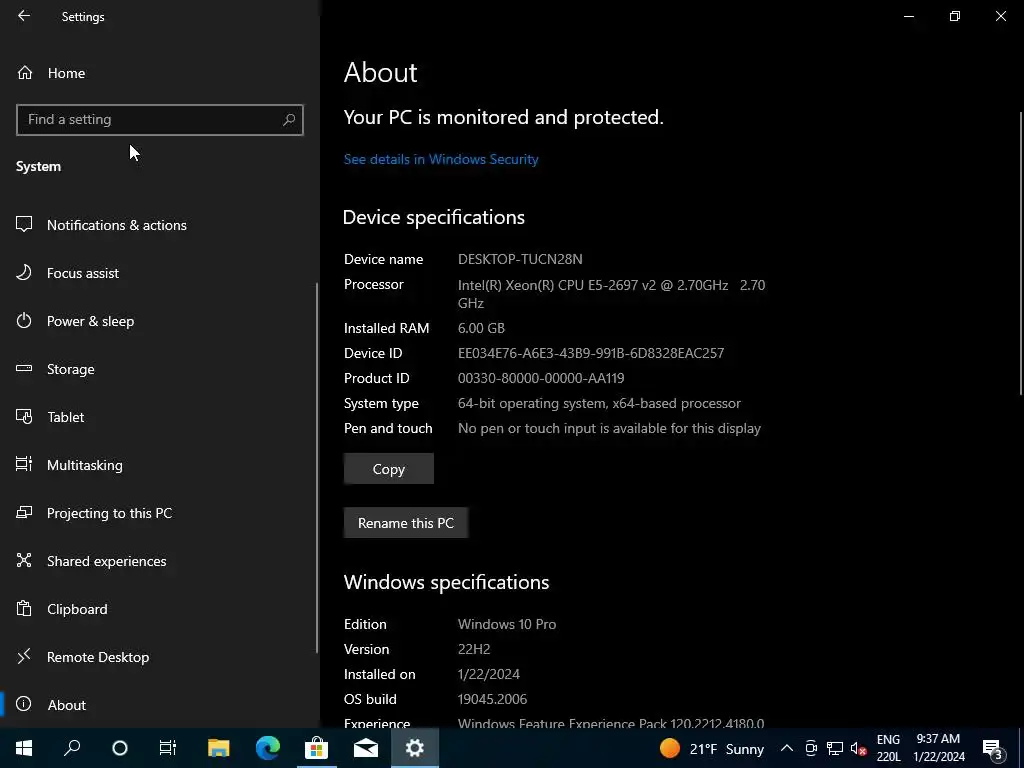Click the Projecting to this PC icon
The width and height of the screenshot is (1024, 768).
(24, 513)
